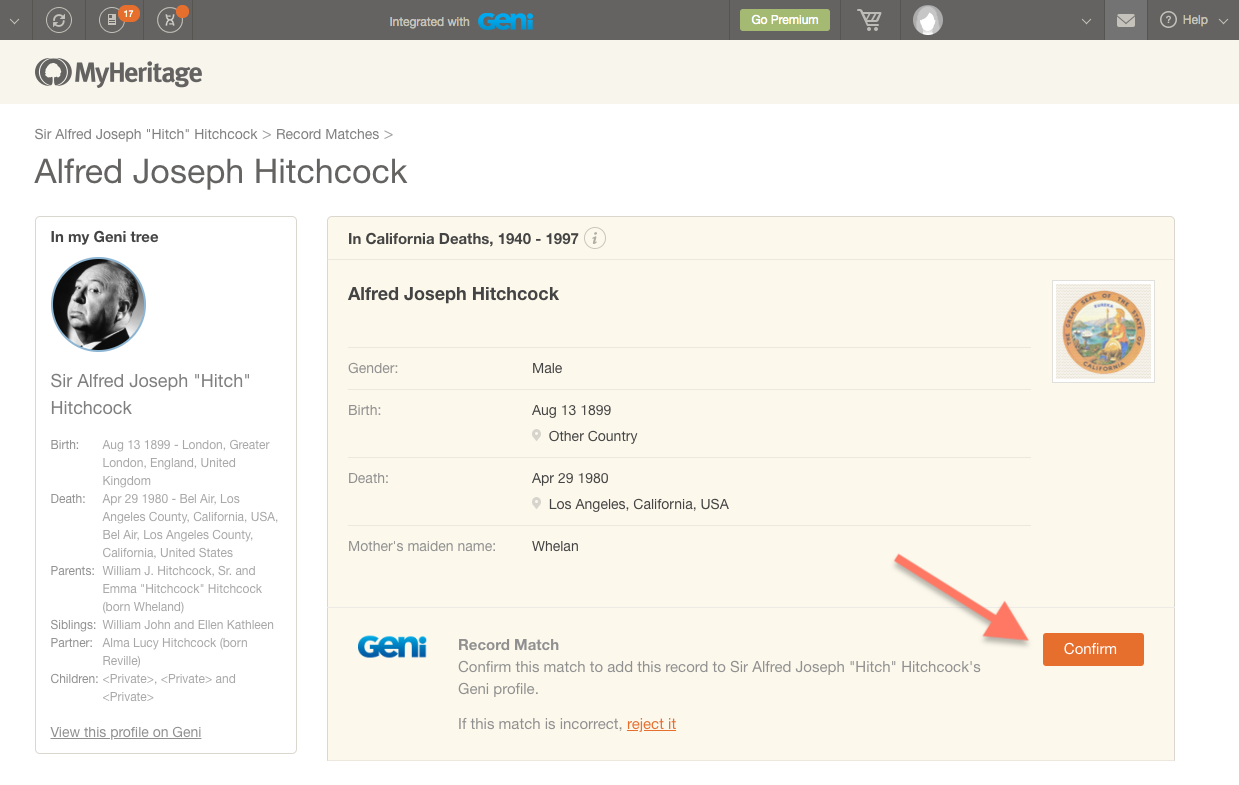This screenshot has width=1239, height=785.
Task: Confirm the record match
Action: tap(1093, 649)
